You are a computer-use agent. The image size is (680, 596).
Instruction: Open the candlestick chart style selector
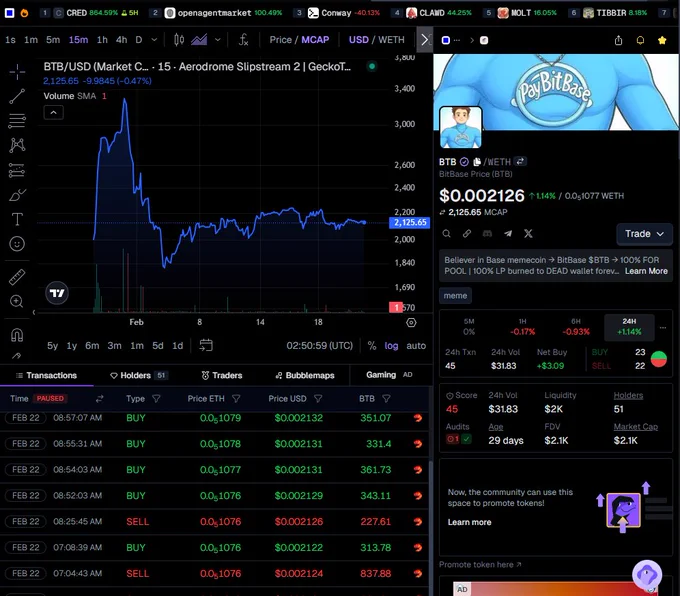click(x=179, y=40)
